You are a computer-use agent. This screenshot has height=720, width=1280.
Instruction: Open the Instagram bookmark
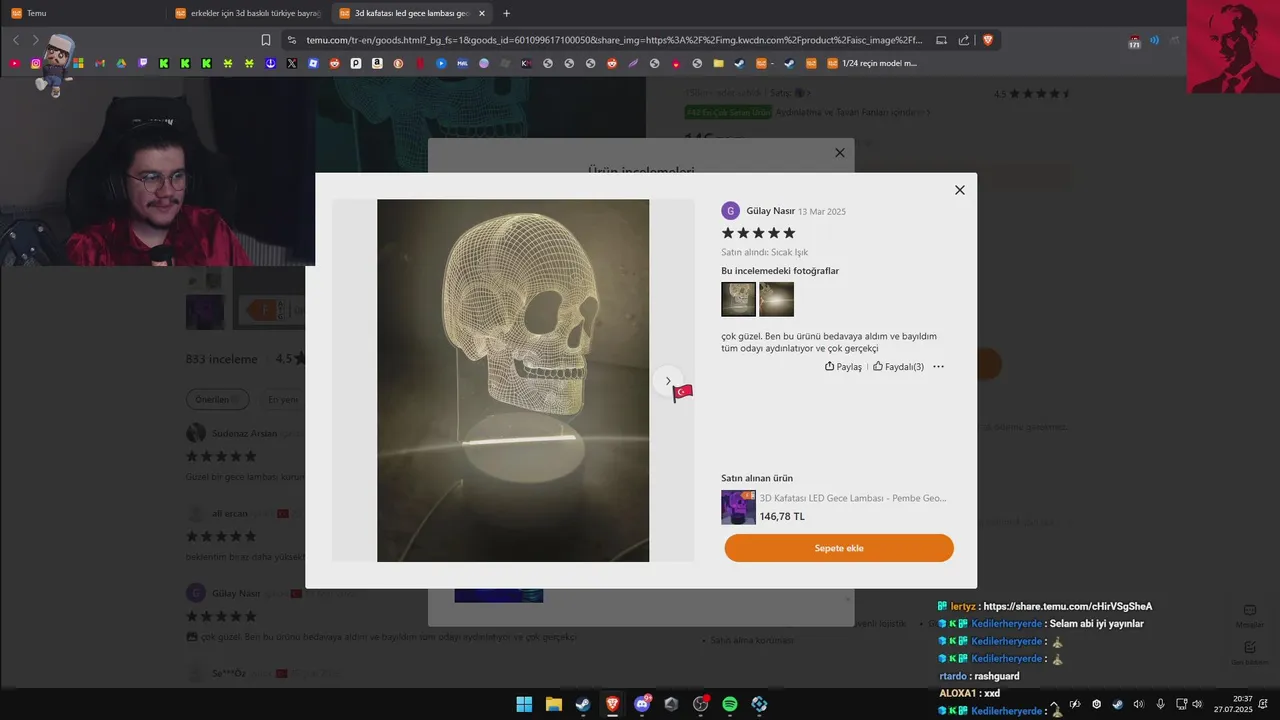point(36,63)
